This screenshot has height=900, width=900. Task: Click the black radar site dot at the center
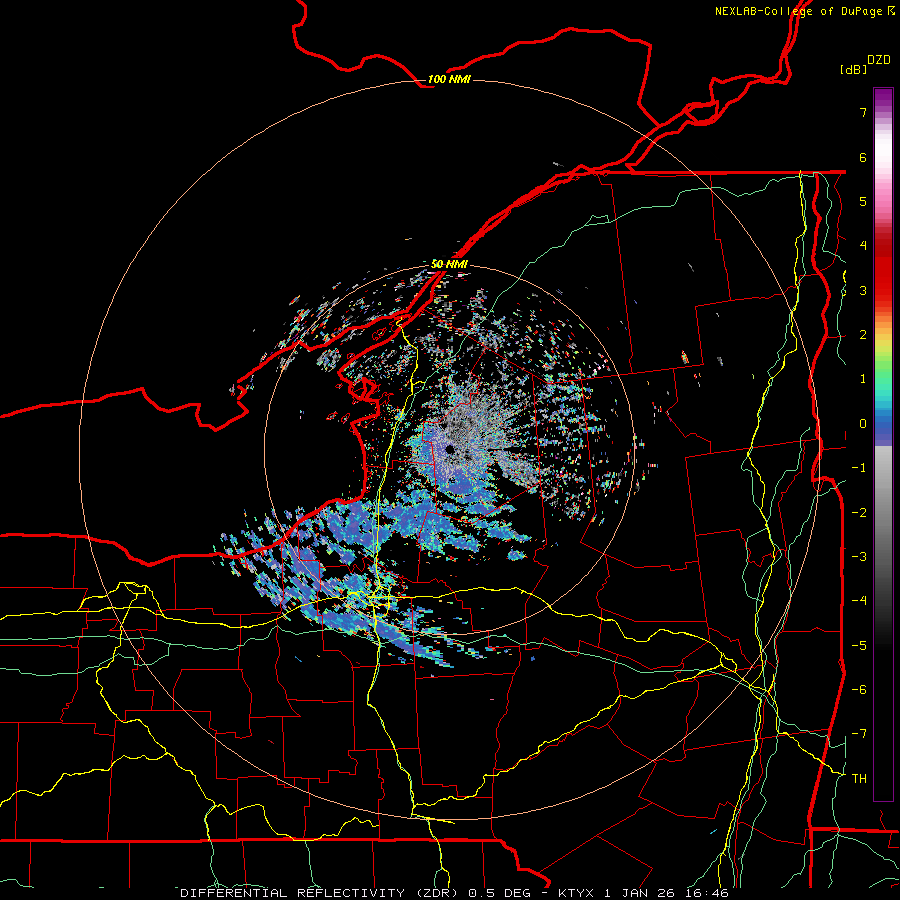click(450, 449)
